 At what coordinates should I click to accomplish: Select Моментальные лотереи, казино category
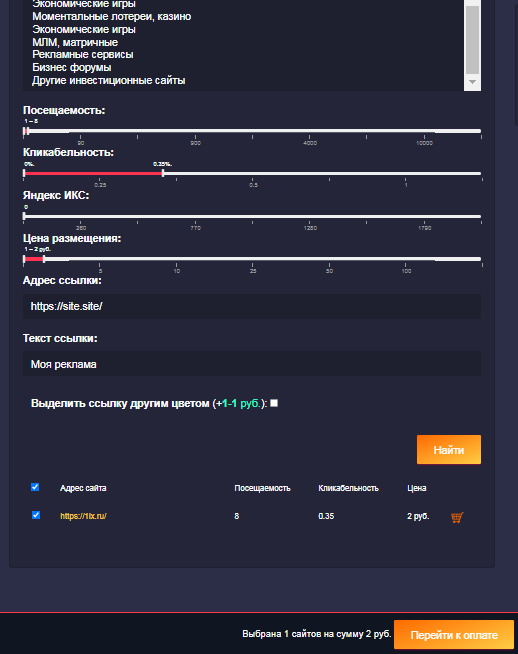[112, 17]
